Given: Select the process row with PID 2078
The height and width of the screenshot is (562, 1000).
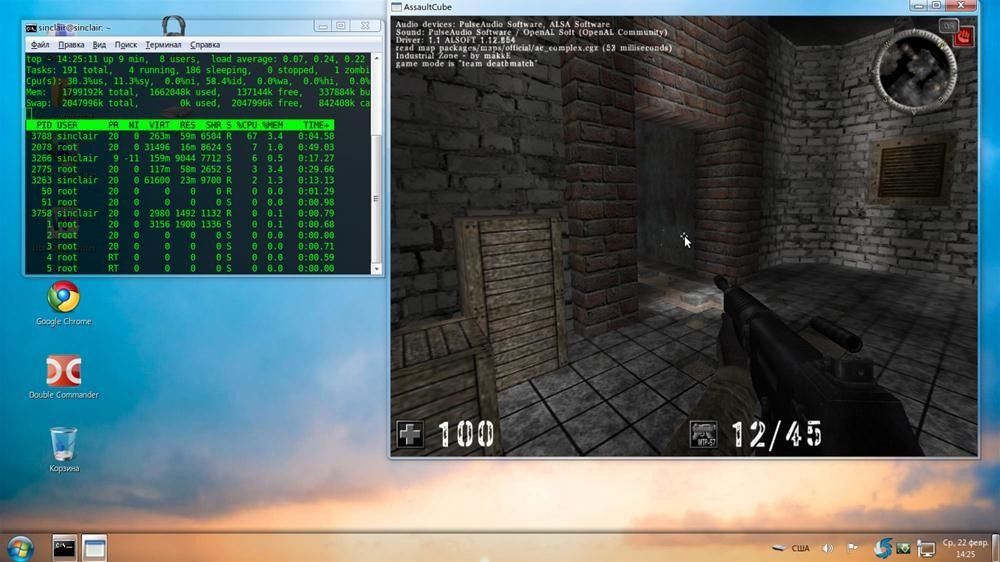Looking at the screenshot, I should [182, 147].
